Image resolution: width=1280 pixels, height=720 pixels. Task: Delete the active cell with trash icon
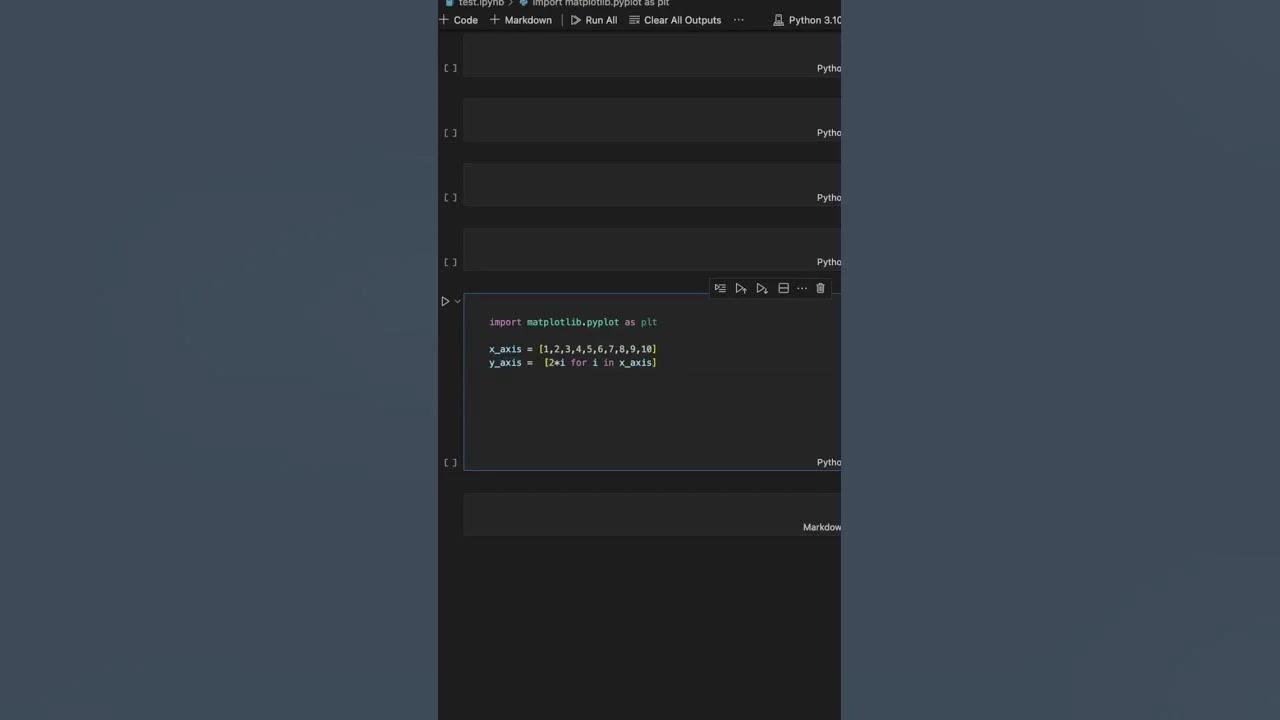click(820, 288)
